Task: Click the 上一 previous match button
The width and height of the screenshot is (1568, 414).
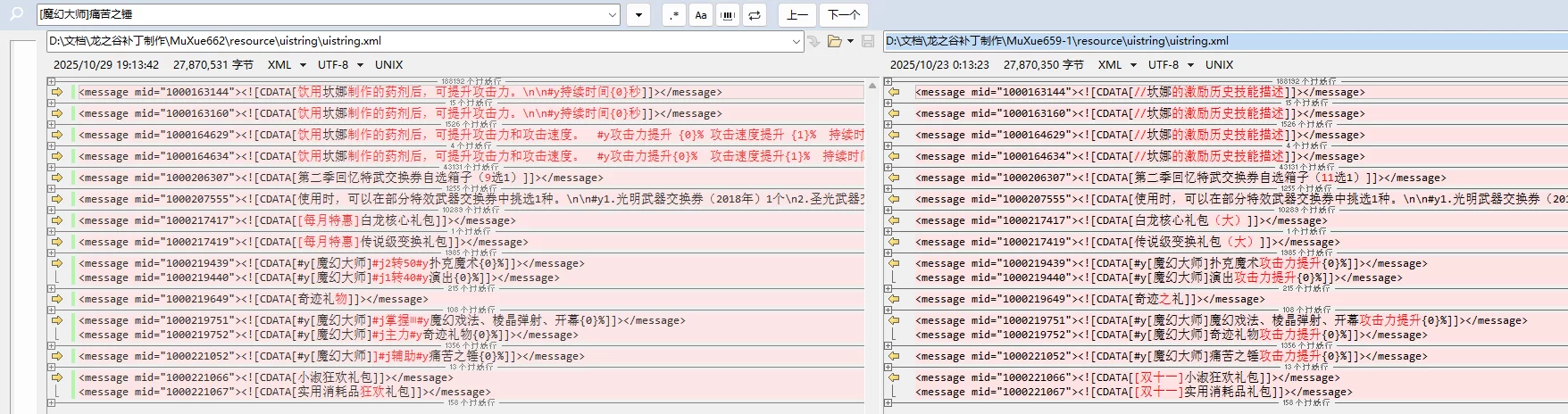Action: 797,14
